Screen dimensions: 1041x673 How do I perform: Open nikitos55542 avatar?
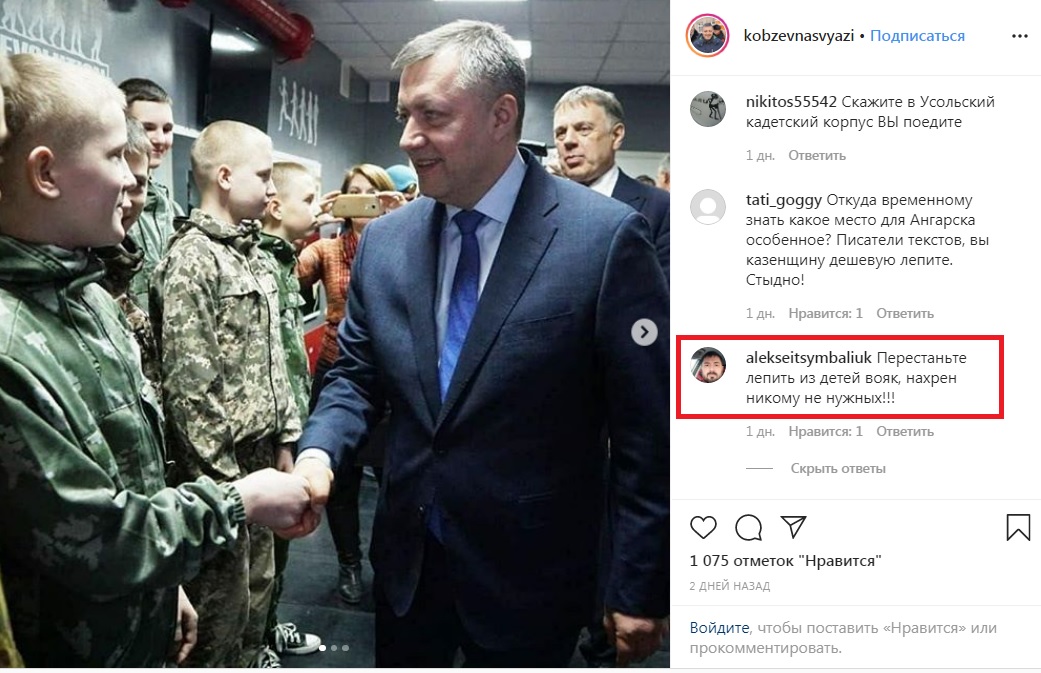point(708,109)
